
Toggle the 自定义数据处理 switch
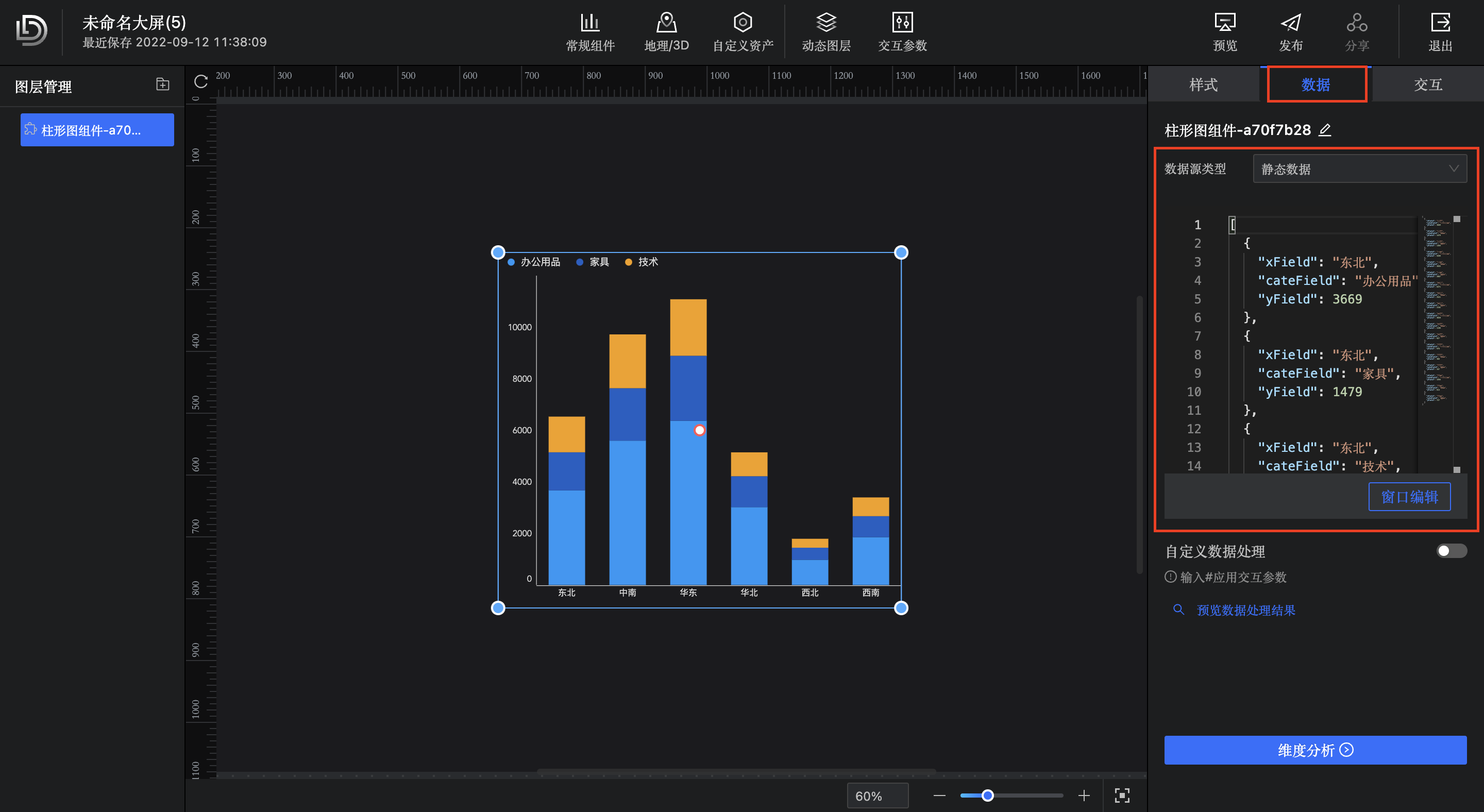(1451, 551)
